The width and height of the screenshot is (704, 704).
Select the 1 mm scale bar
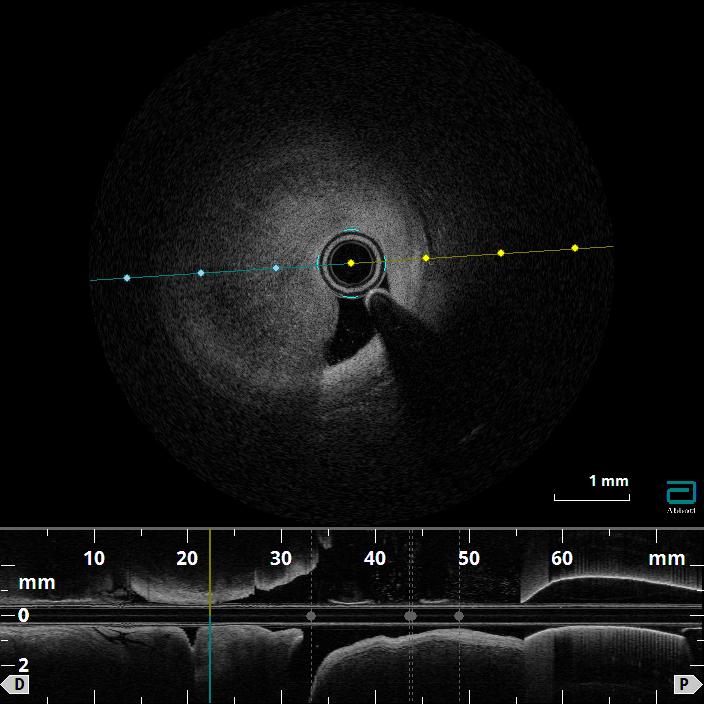pyautogui.click(x=592, y=495)
